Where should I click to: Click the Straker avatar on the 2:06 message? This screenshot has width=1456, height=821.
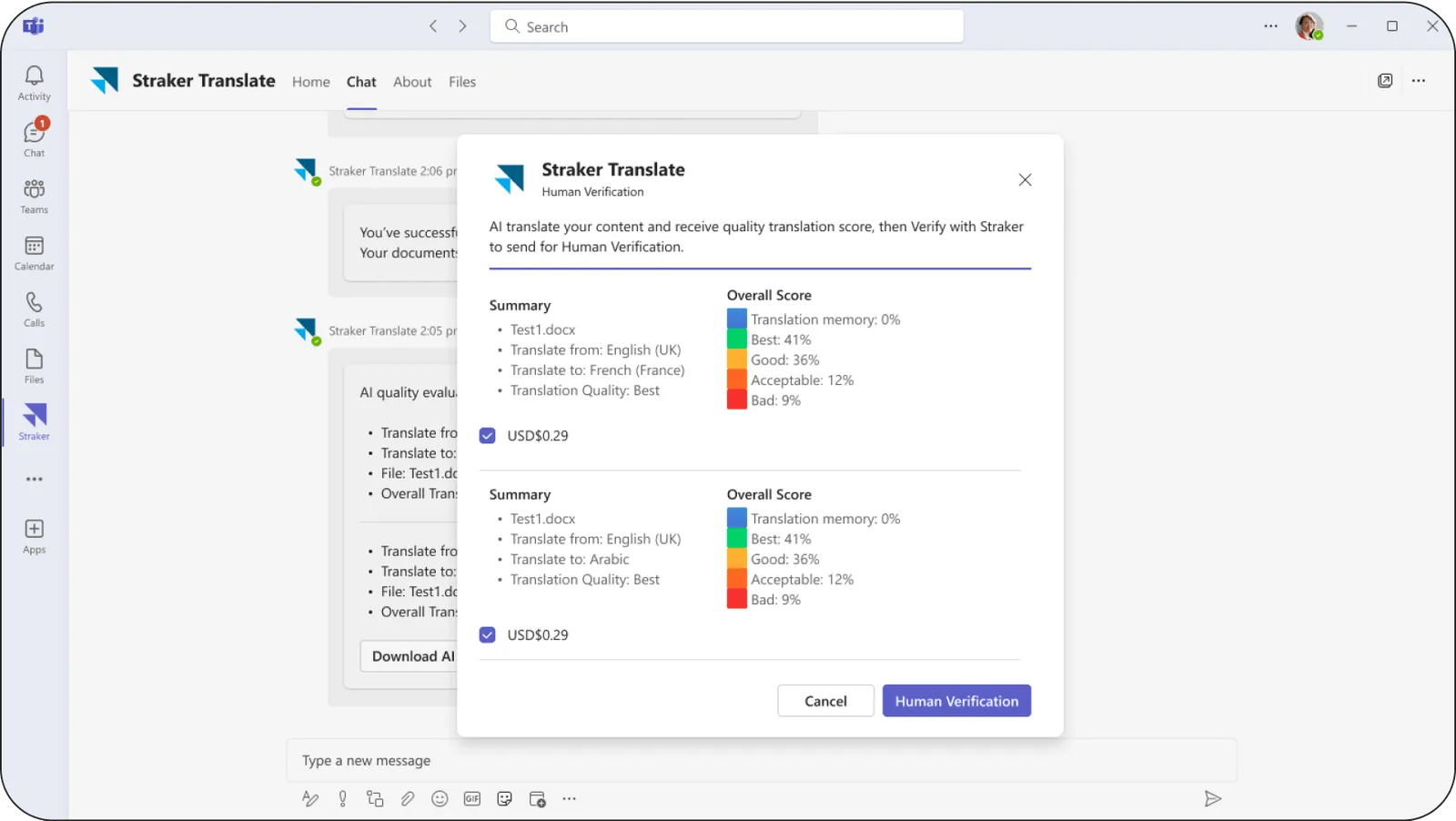pyautogui.click(x=307, y=171)
